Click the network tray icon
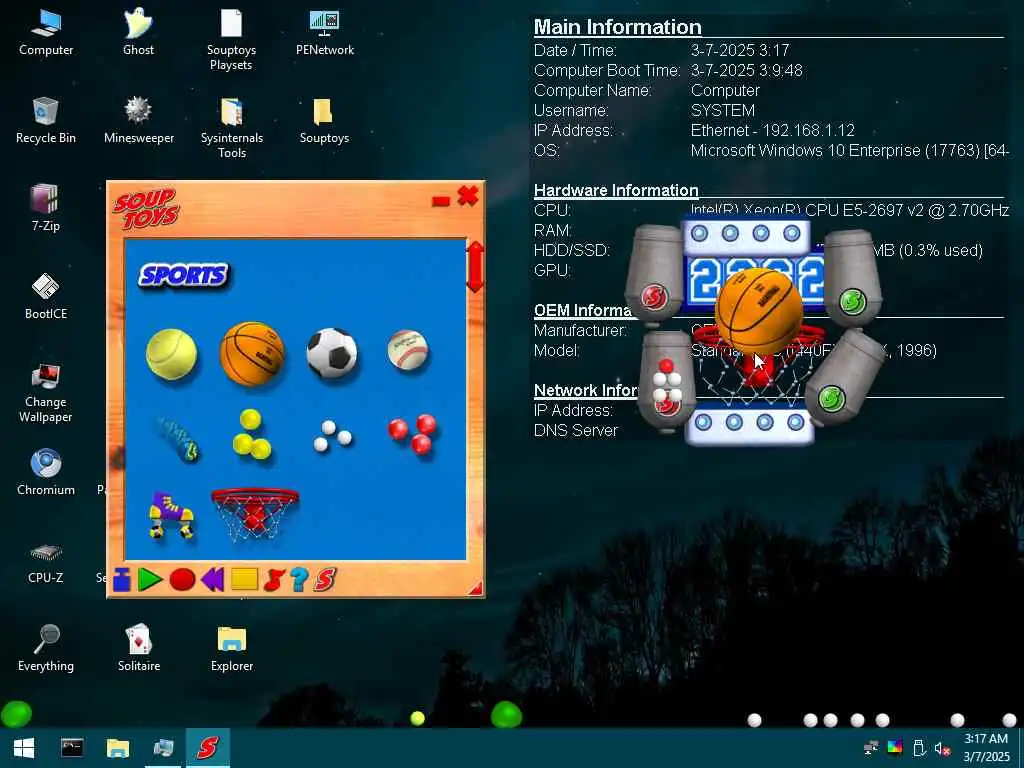The image size is (1024, 768). point(871,748)
